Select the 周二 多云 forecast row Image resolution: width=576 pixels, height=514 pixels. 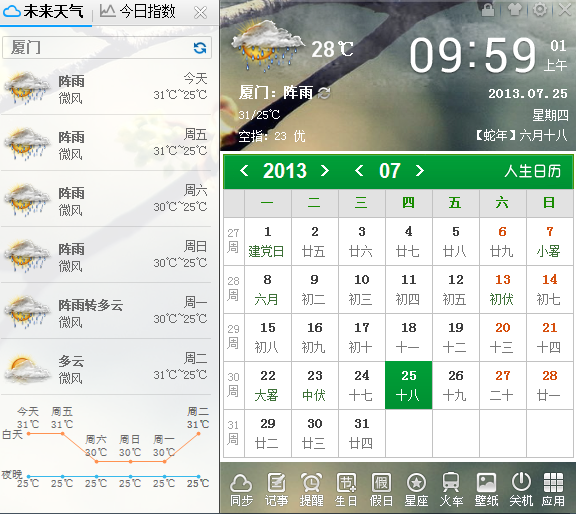tap(106, 367)
